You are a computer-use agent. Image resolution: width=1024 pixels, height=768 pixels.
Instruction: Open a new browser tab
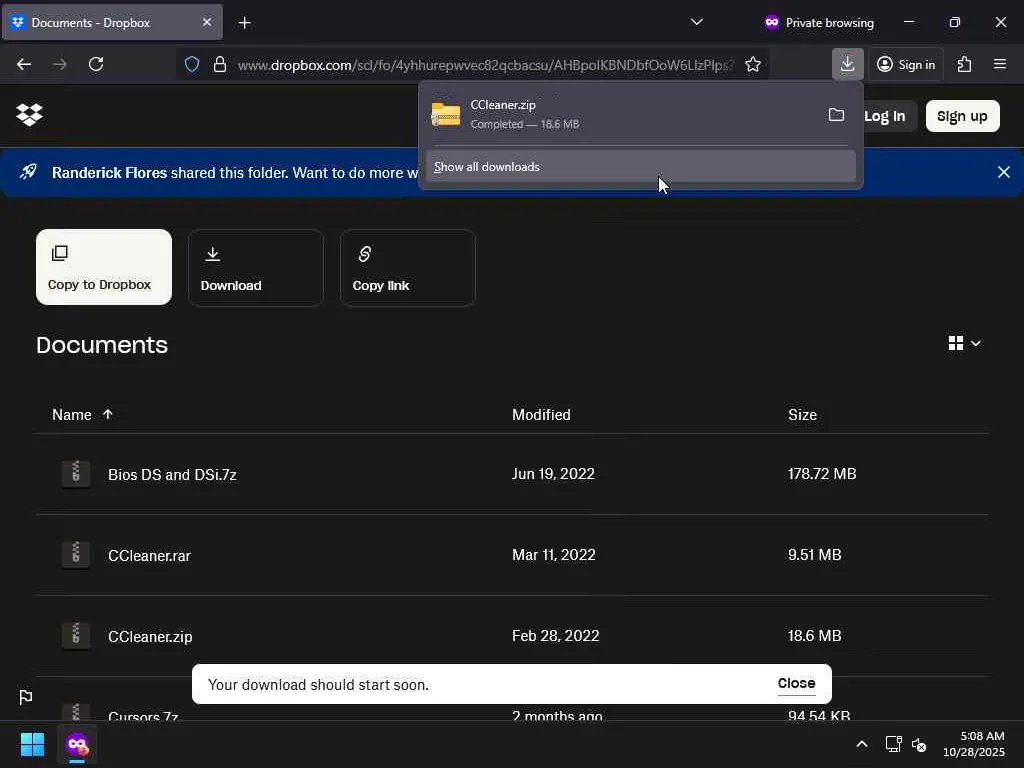click(x=244, y=23)
